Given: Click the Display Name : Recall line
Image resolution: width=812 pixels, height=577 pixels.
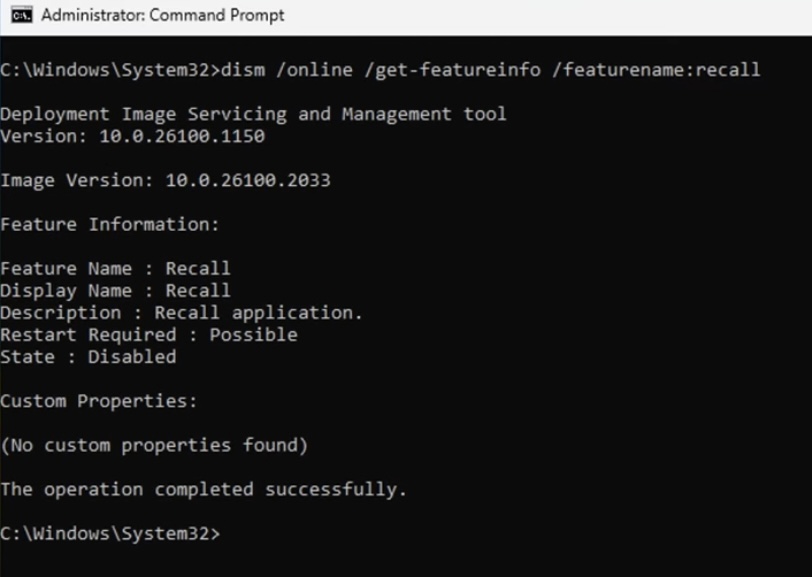Looking at the screenshot, I should (115, 291).
